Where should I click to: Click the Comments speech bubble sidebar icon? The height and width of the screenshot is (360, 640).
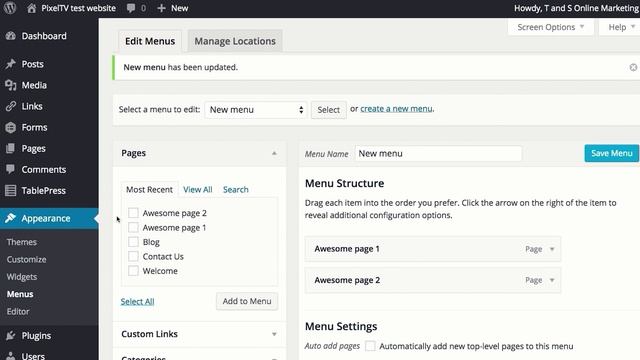click(11, 169)
